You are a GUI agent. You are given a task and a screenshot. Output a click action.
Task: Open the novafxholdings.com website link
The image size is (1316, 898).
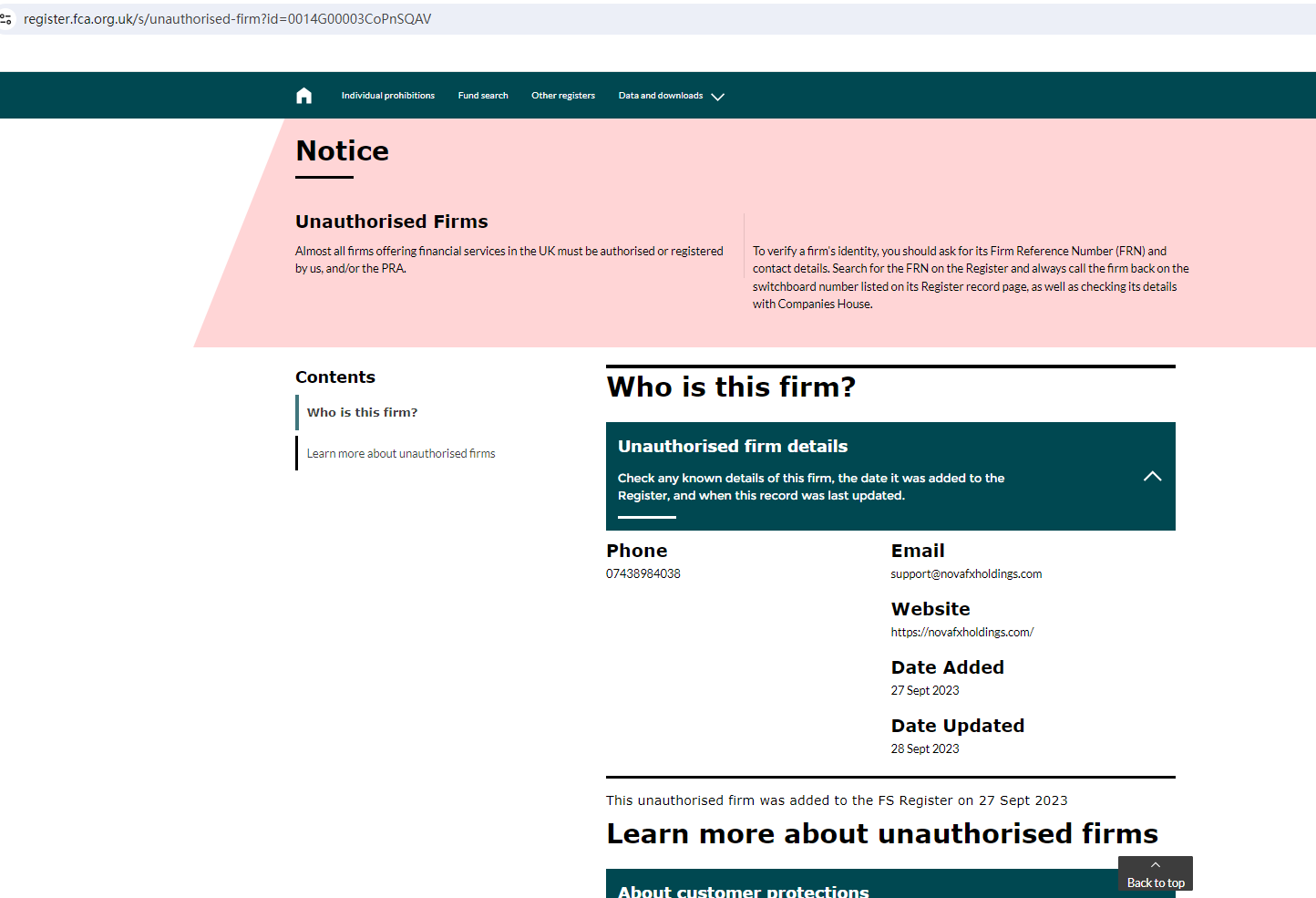[961, 632]
